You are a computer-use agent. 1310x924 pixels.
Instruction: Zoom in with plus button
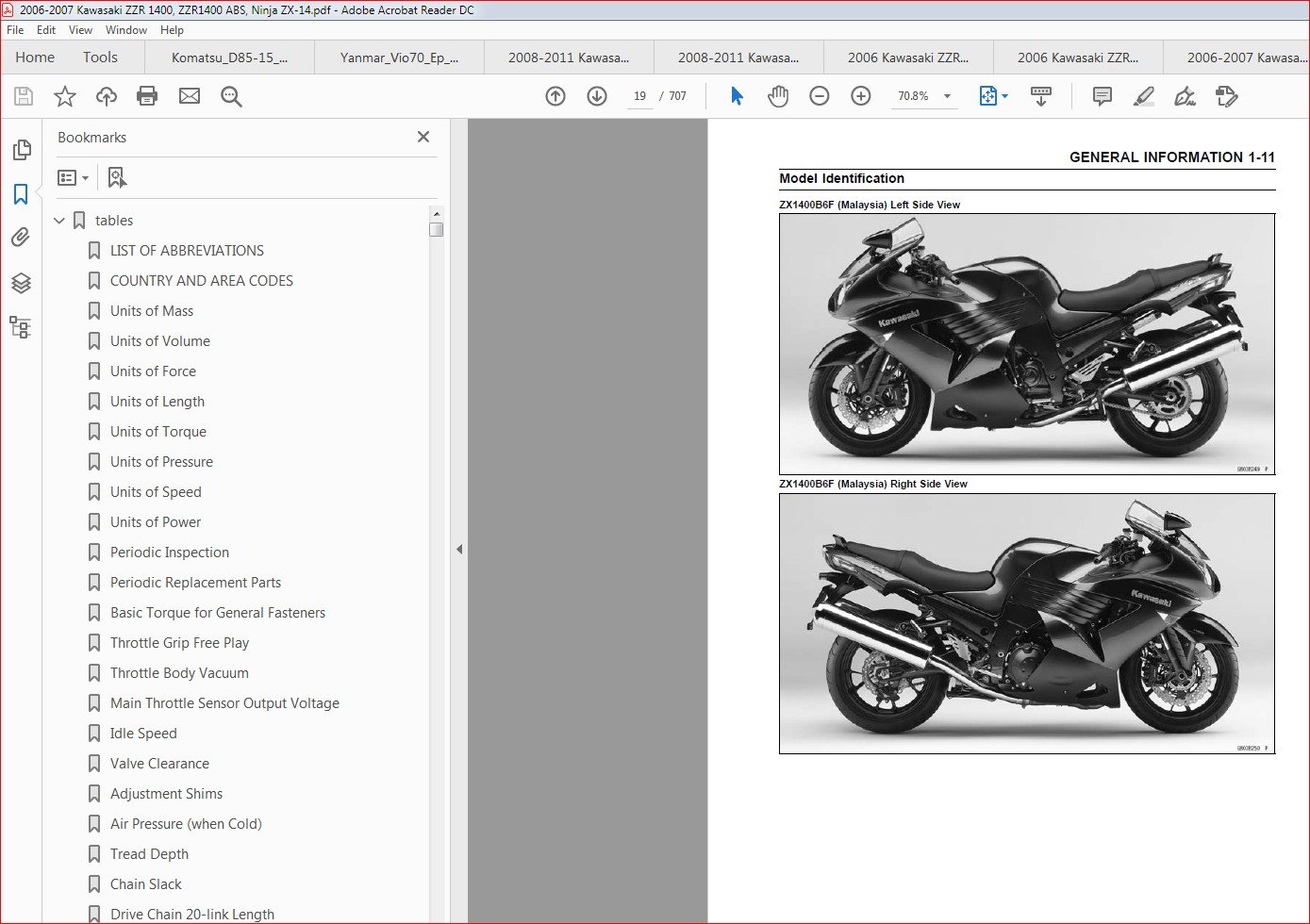[x=861, y=96]
